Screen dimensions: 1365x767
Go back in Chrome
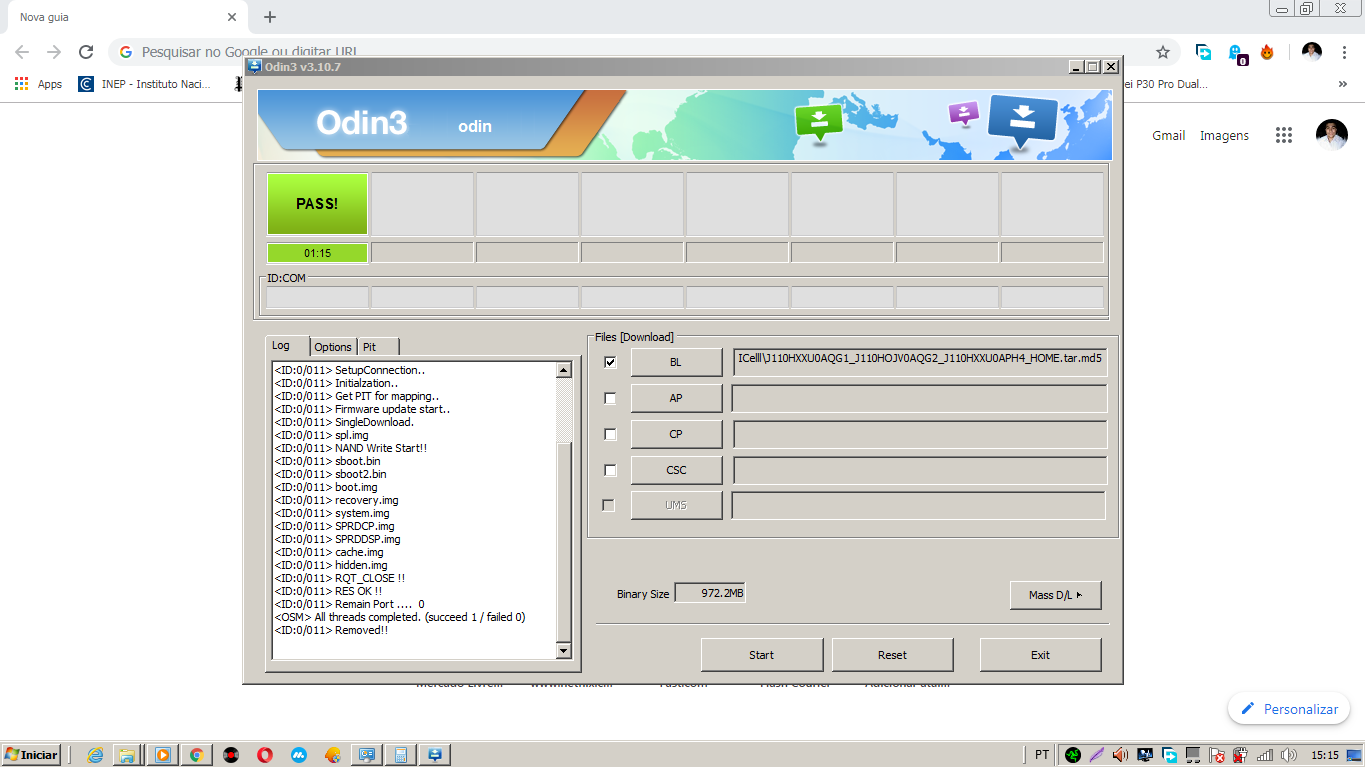22,52
